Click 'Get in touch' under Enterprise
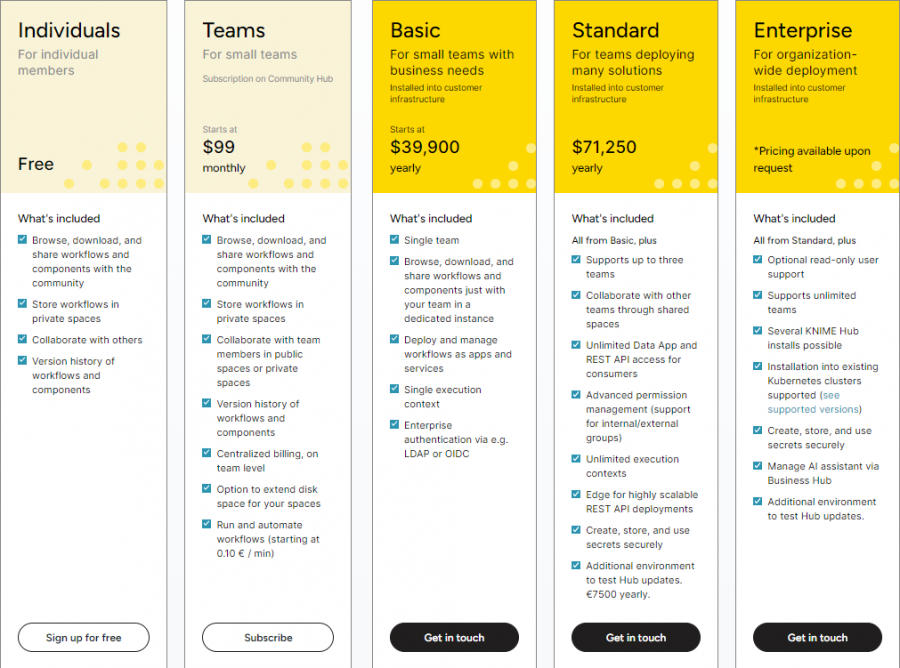This screenshot has height=668, width=900. click(x=817, y=637)
